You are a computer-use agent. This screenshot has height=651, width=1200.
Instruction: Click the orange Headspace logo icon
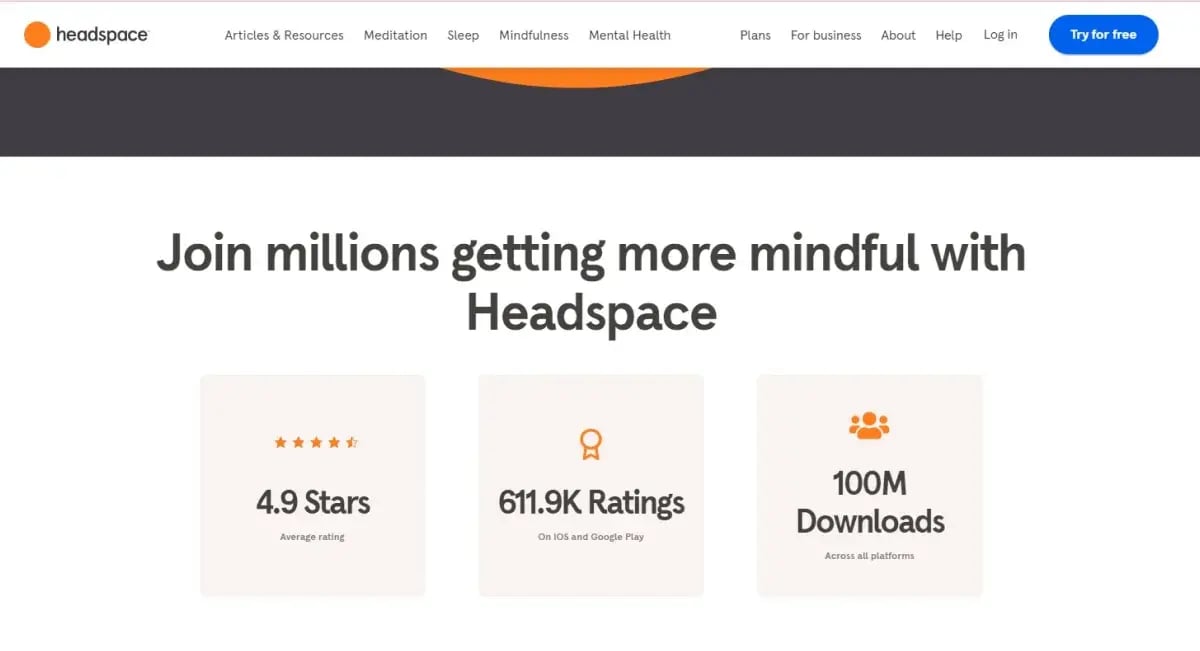(37, 34)
